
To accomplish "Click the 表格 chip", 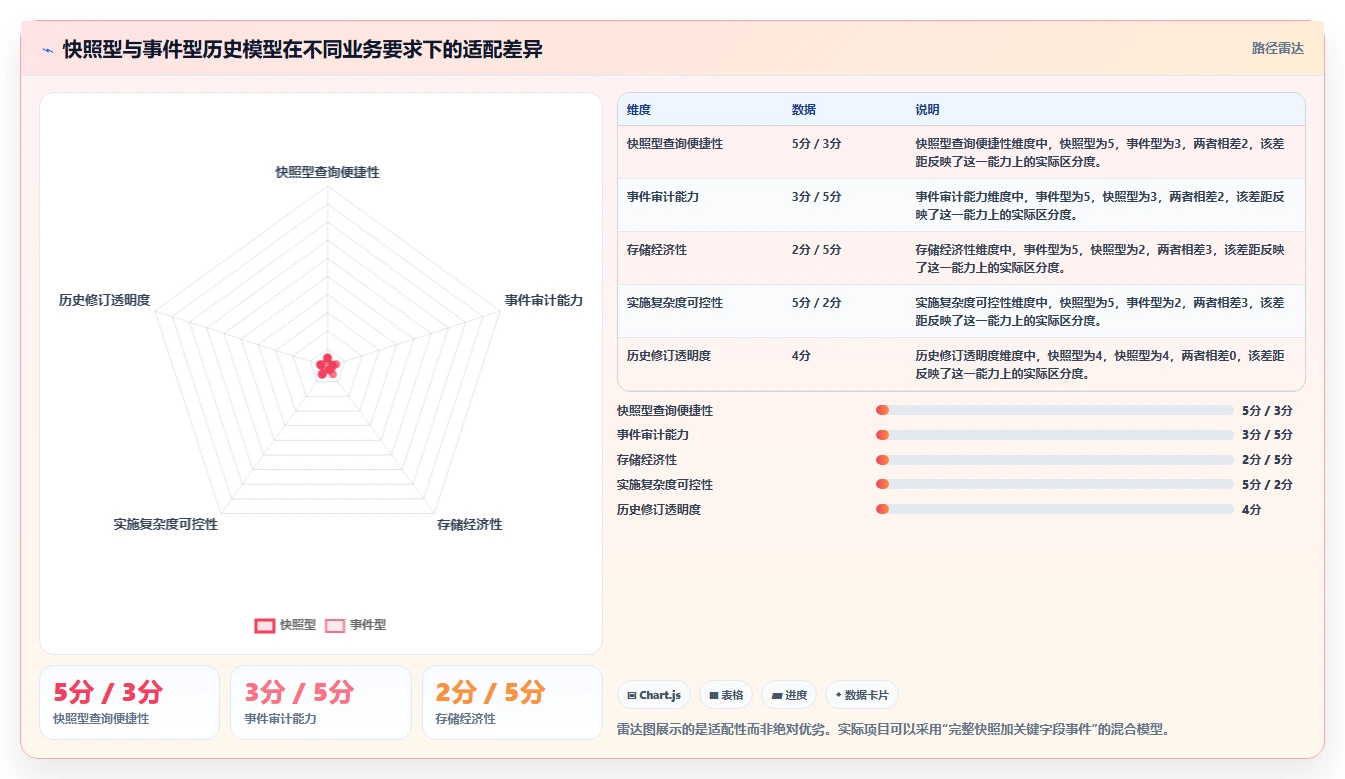I will 726,695.
